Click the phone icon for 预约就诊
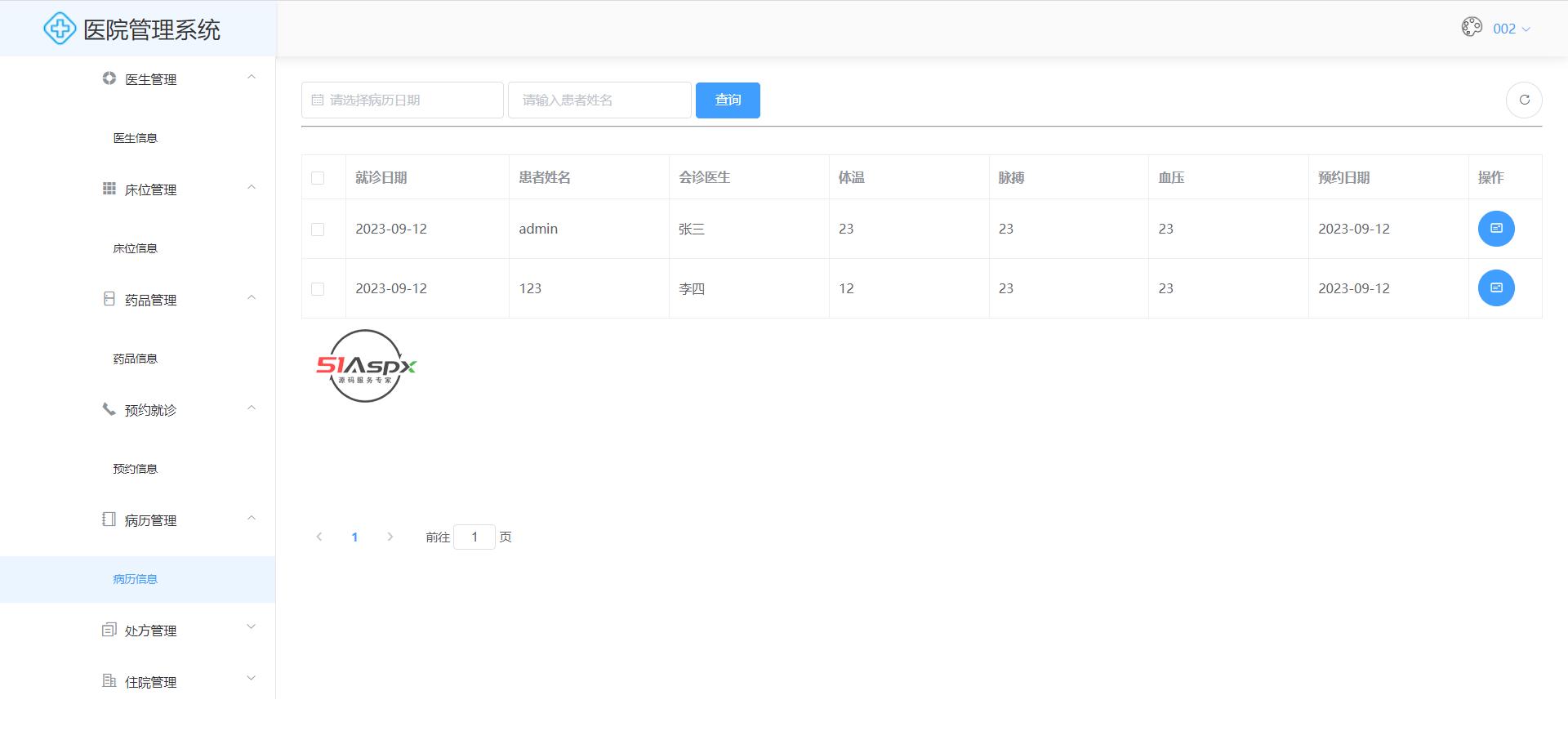 (109, 409)
